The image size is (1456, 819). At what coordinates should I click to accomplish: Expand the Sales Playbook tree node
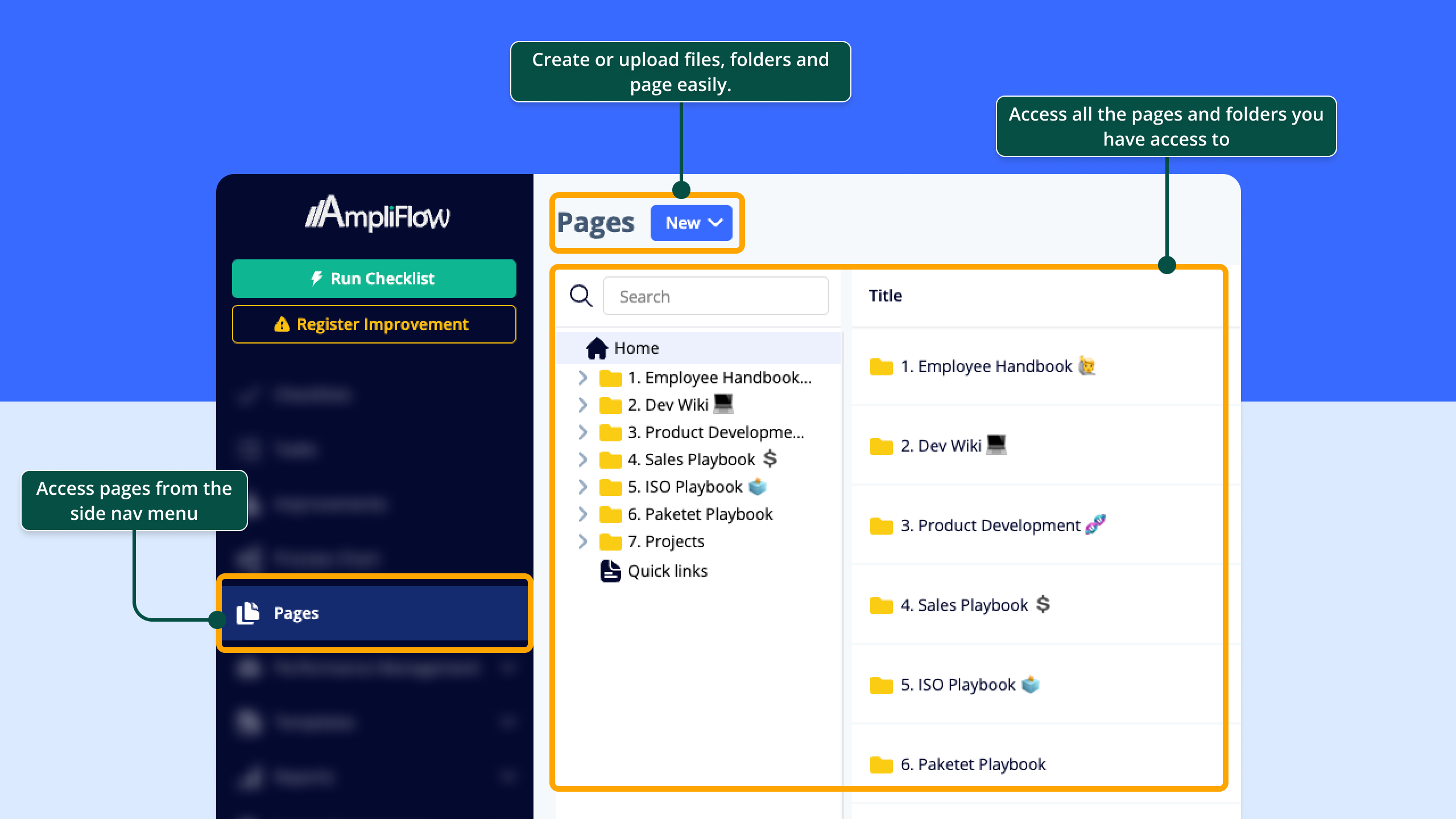tap(583, 460)
